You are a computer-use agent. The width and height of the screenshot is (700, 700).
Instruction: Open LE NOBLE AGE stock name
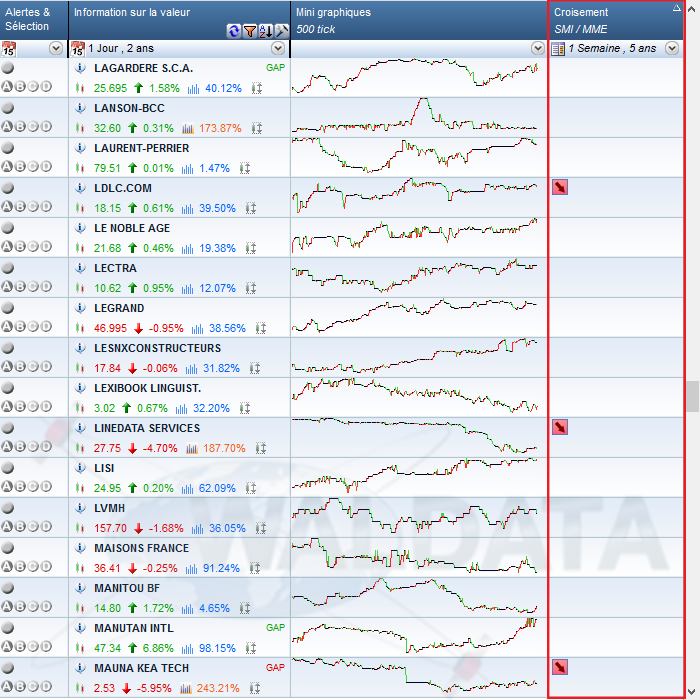coord(132,228)
